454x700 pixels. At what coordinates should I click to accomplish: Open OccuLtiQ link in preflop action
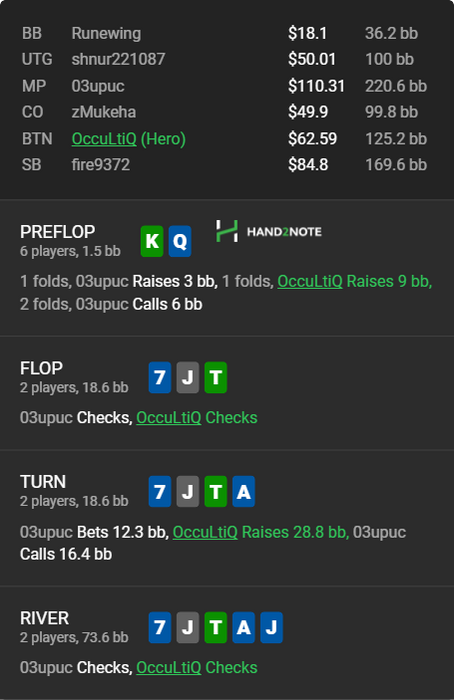(x=310, y=281)
